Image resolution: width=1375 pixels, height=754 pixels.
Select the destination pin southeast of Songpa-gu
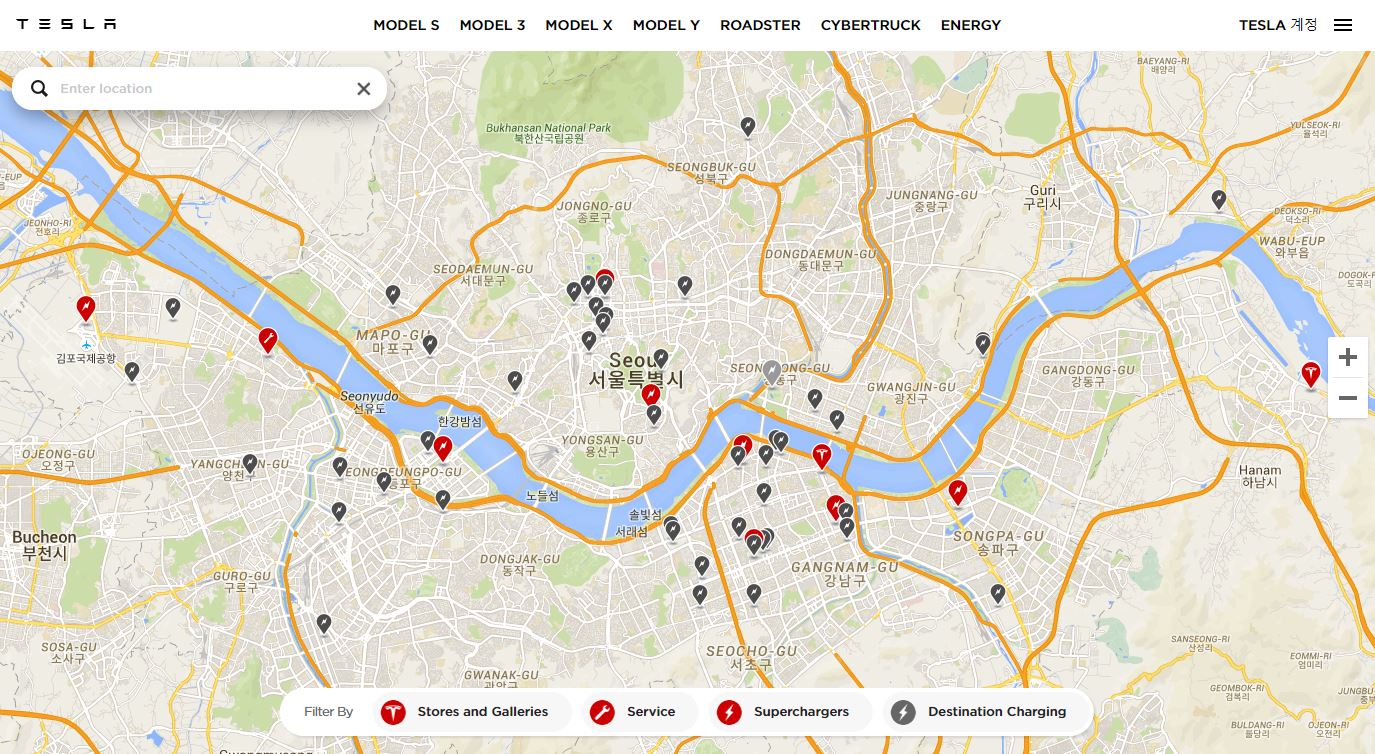click(997, 594)
